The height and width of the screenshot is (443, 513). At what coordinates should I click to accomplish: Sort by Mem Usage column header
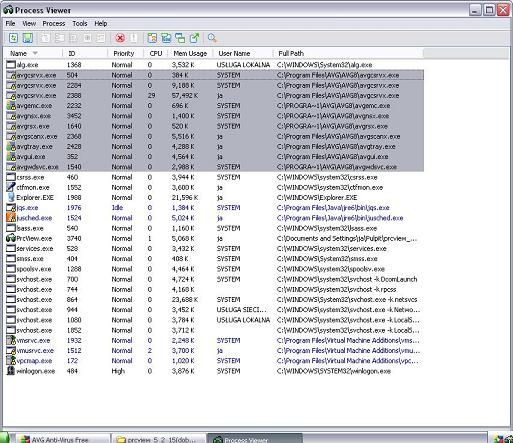tap(190, 53)
